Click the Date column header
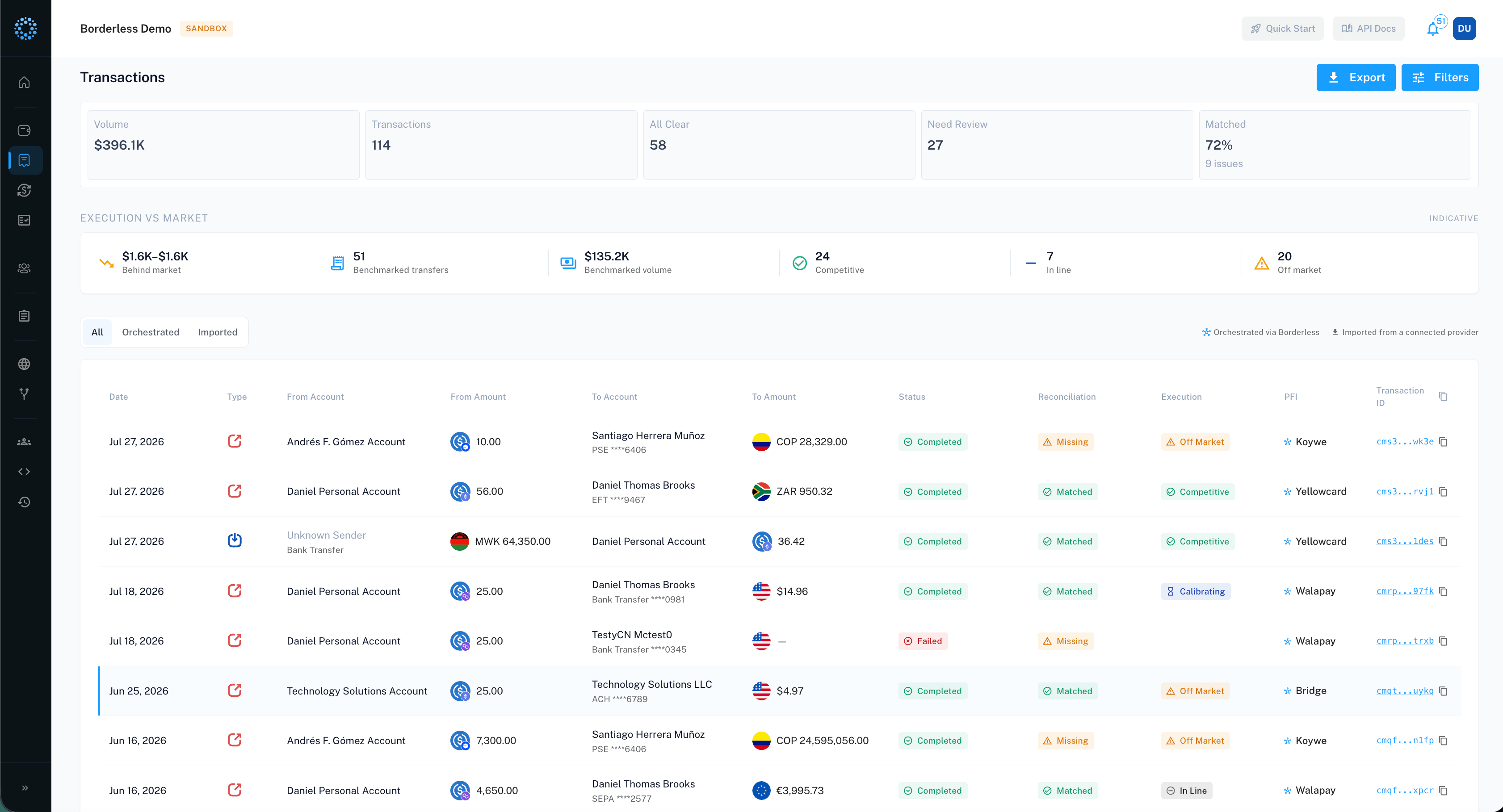This screenshot has height=812, width=1503. (118, 397)
